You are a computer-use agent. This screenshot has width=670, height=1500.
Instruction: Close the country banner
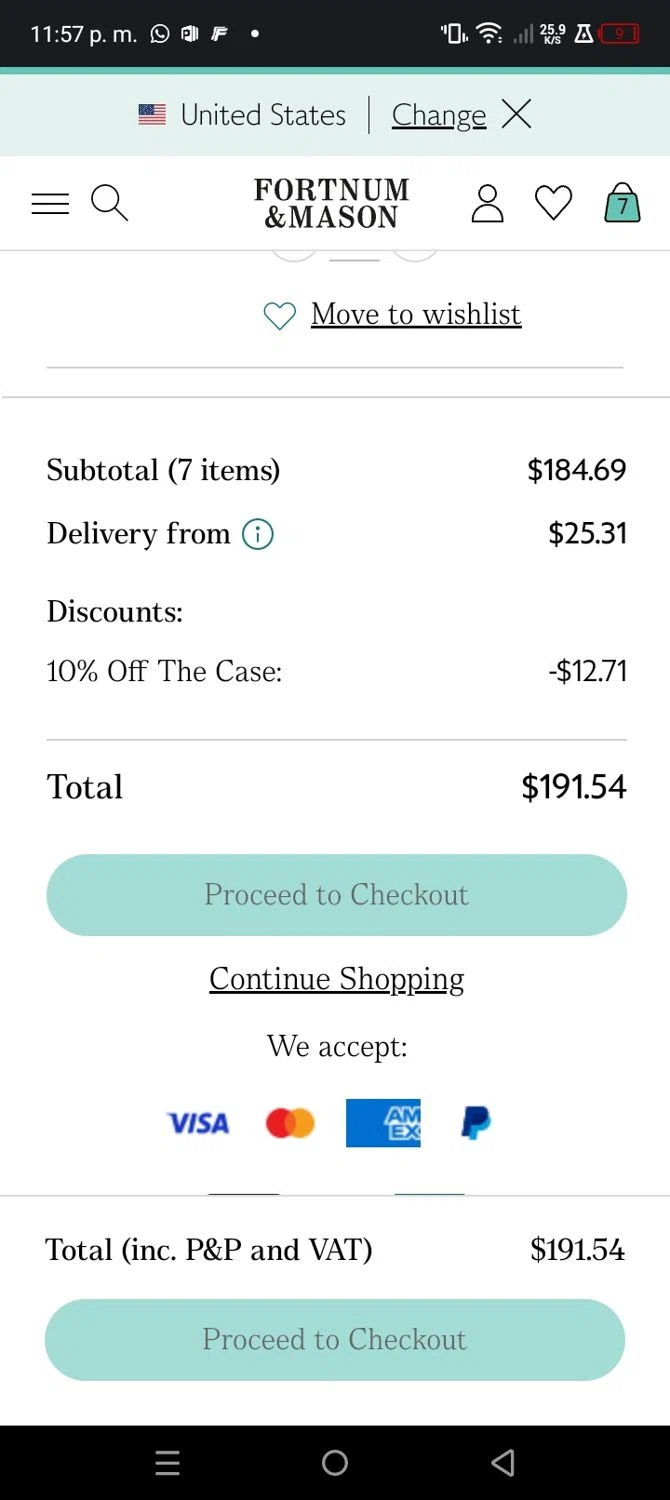coord(516,115)
